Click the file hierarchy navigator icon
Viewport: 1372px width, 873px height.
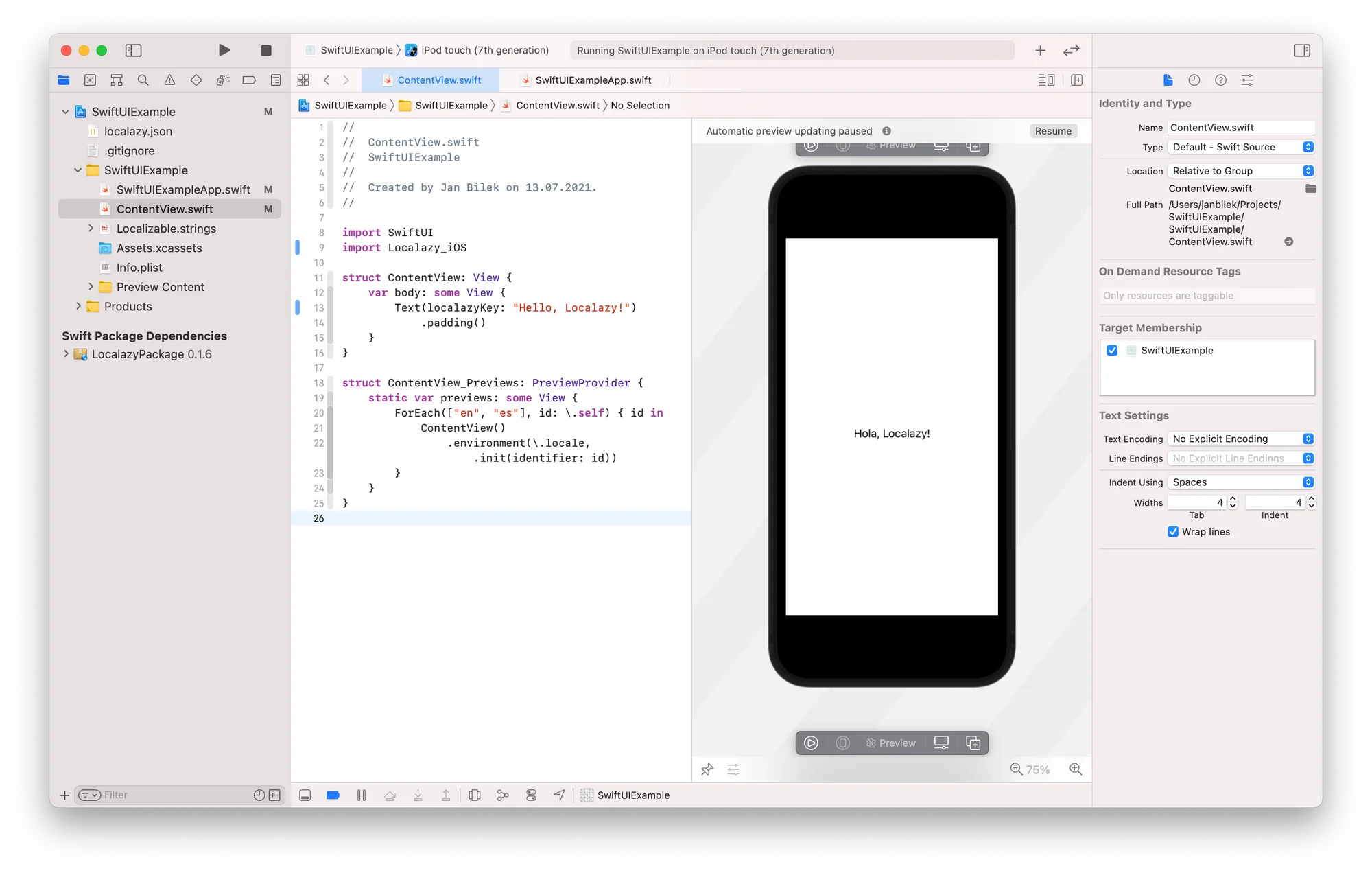tap(64, 80)
